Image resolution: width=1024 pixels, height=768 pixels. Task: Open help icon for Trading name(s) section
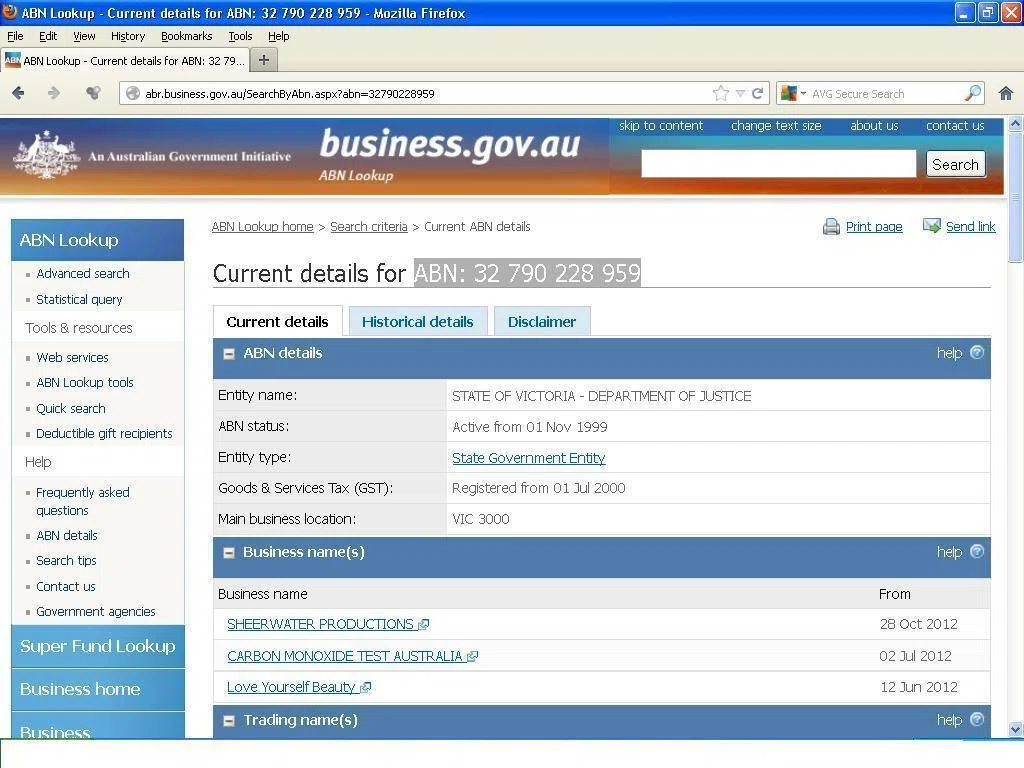click(x=977, y=720)
